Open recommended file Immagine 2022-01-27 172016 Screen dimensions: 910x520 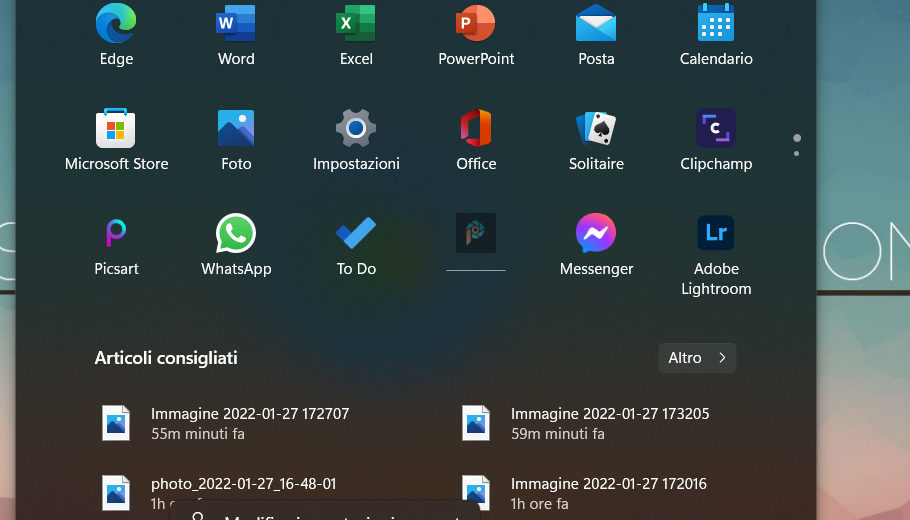pos(608,492)
